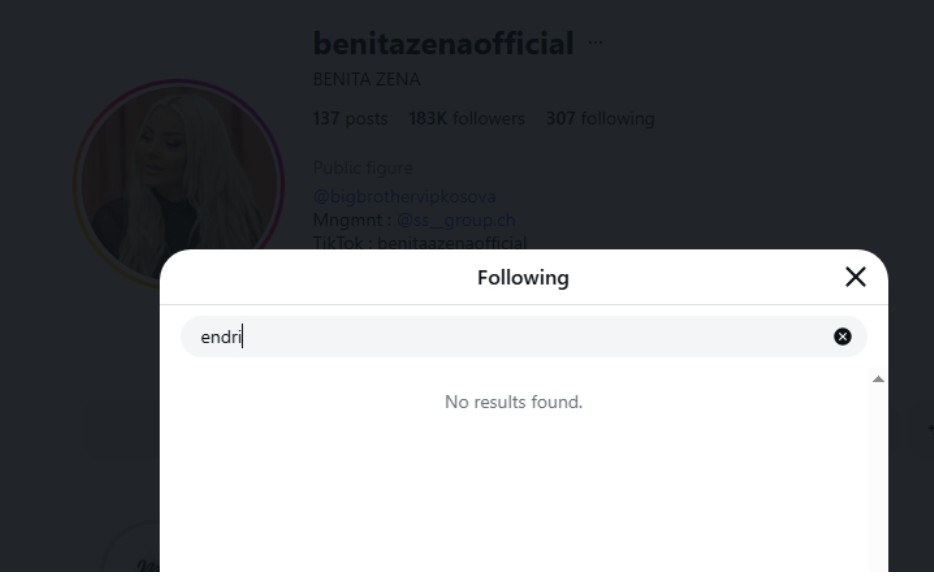Visit the @bigbrothervipkosova profile link
This screenshot has height=576, width=934.
point(404,197)
